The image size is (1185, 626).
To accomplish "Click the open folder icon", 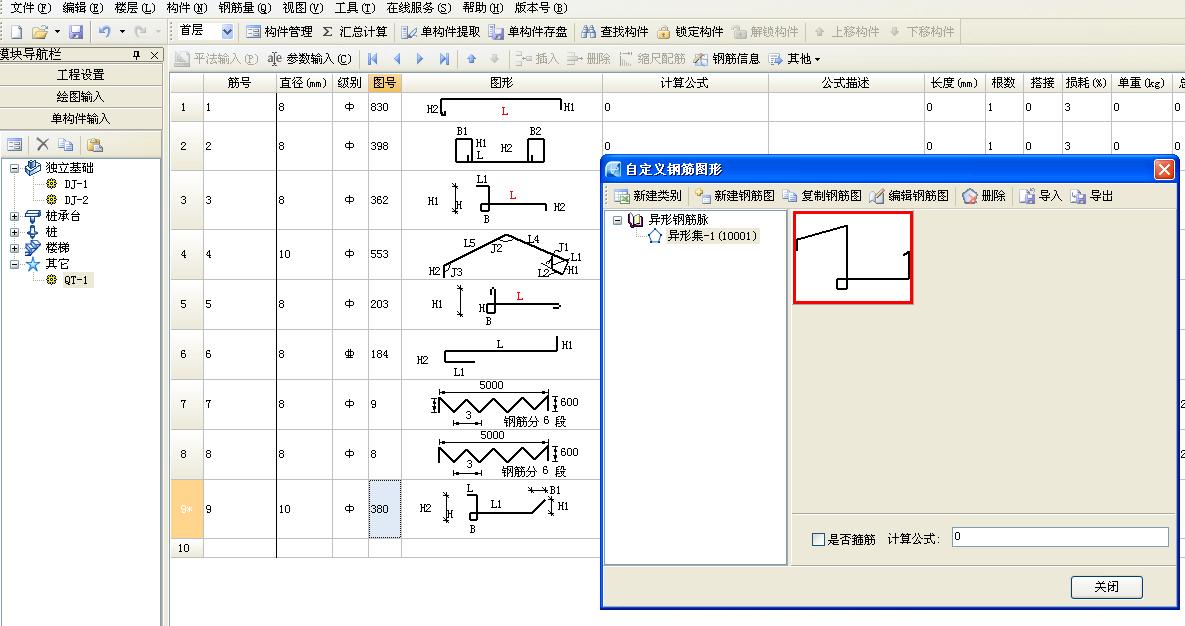I will (39, 32).
